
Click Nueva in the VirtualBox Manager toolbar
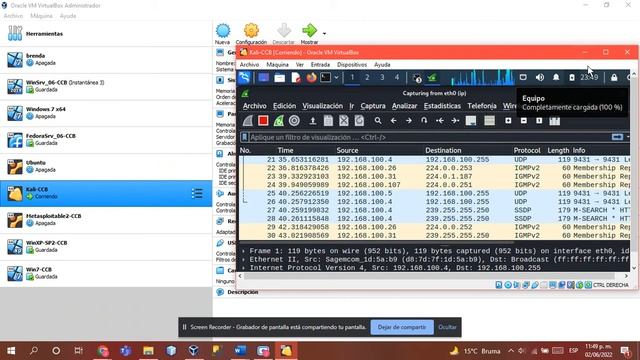(x=223, y=34)
